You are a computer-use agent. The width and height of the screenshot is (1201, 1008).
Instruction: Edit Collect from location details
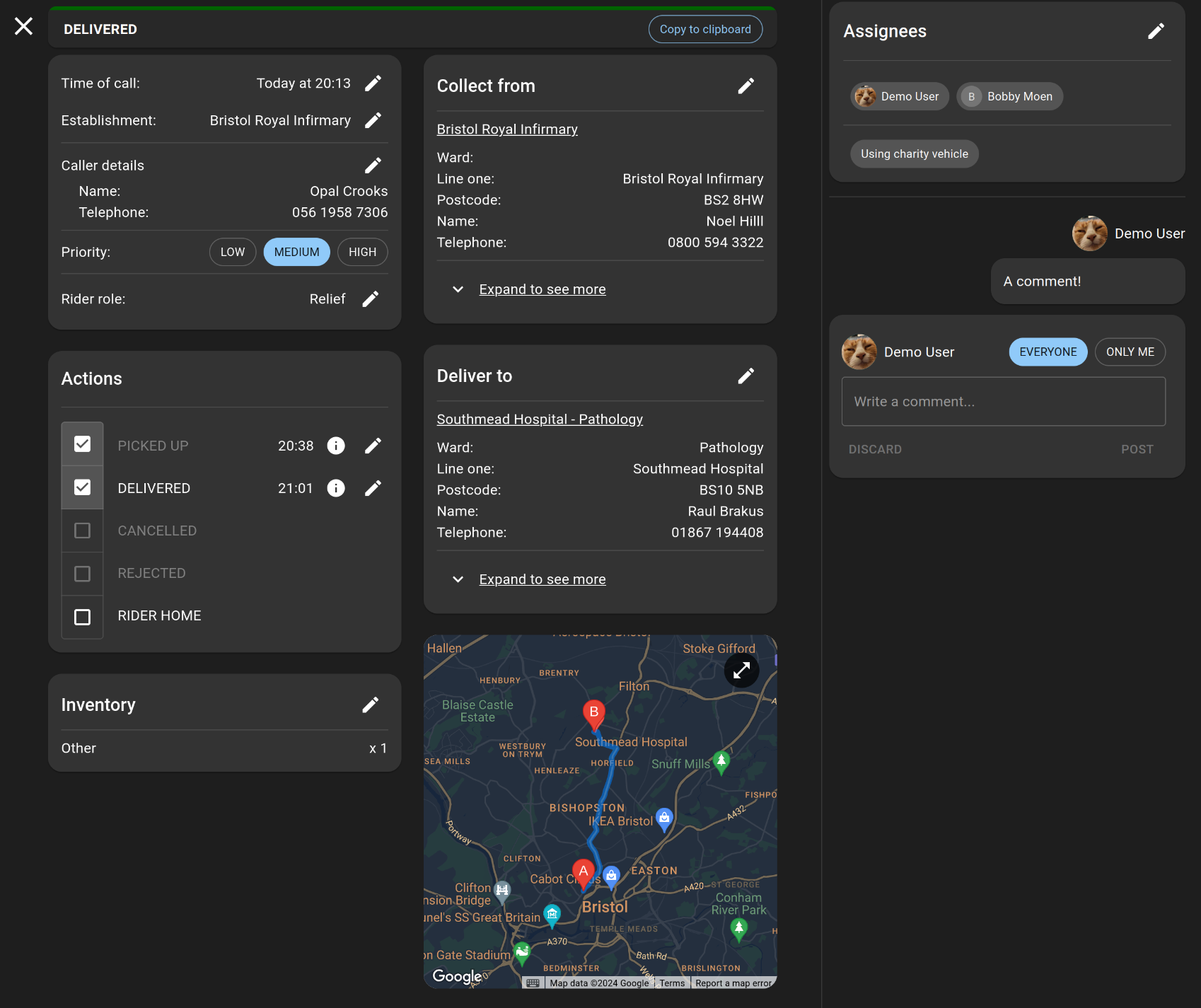[x=745, y=86]
